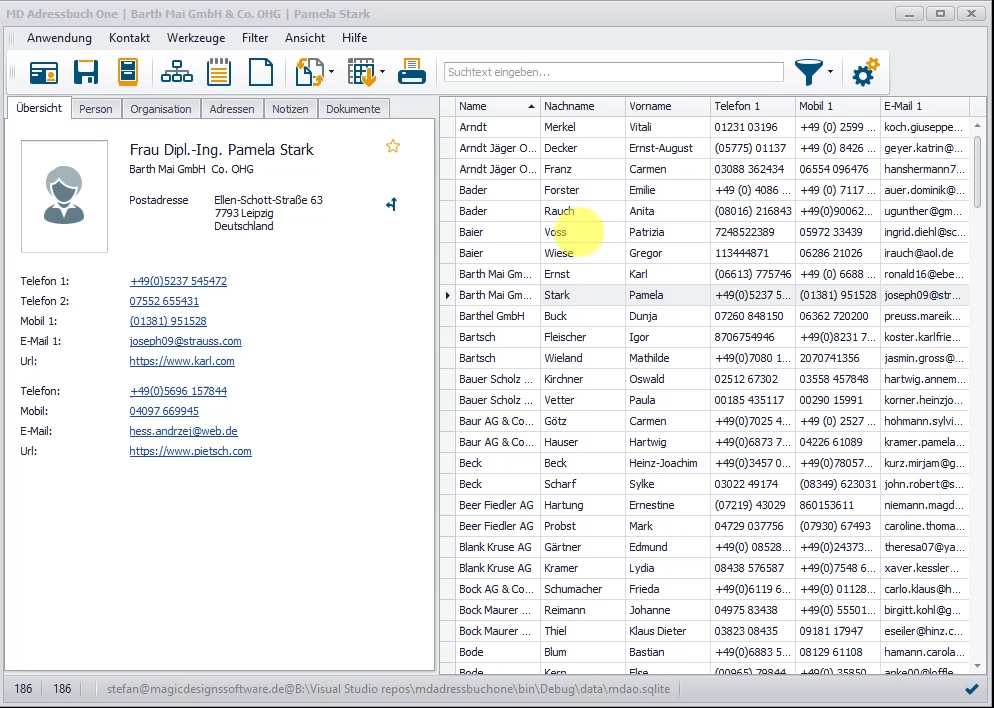Sort by the Mobil 1 column header
The width and height of the screenshot is (994, 708).
pos(837,106)
